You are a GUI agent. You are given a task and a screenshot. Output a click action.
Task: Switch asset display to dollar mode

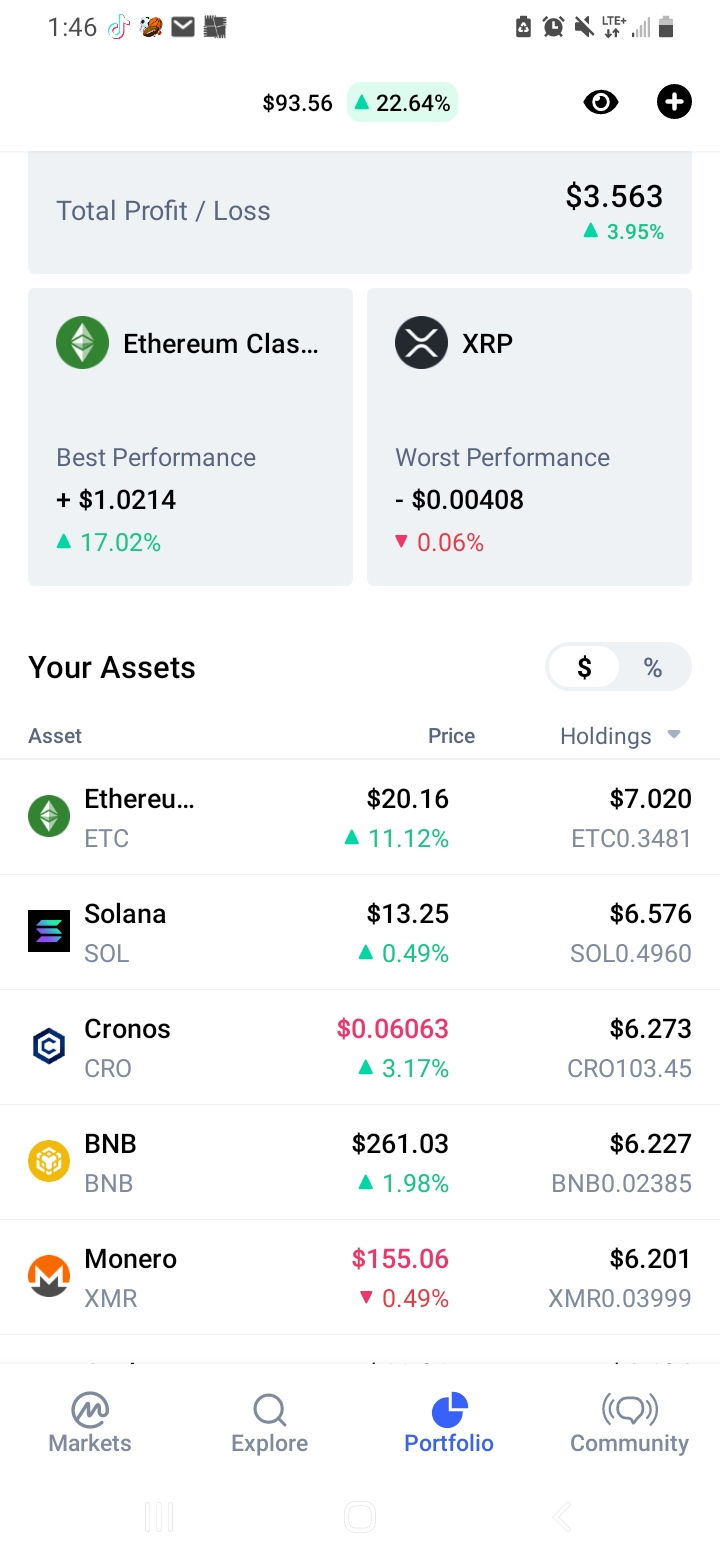[584, 668]
